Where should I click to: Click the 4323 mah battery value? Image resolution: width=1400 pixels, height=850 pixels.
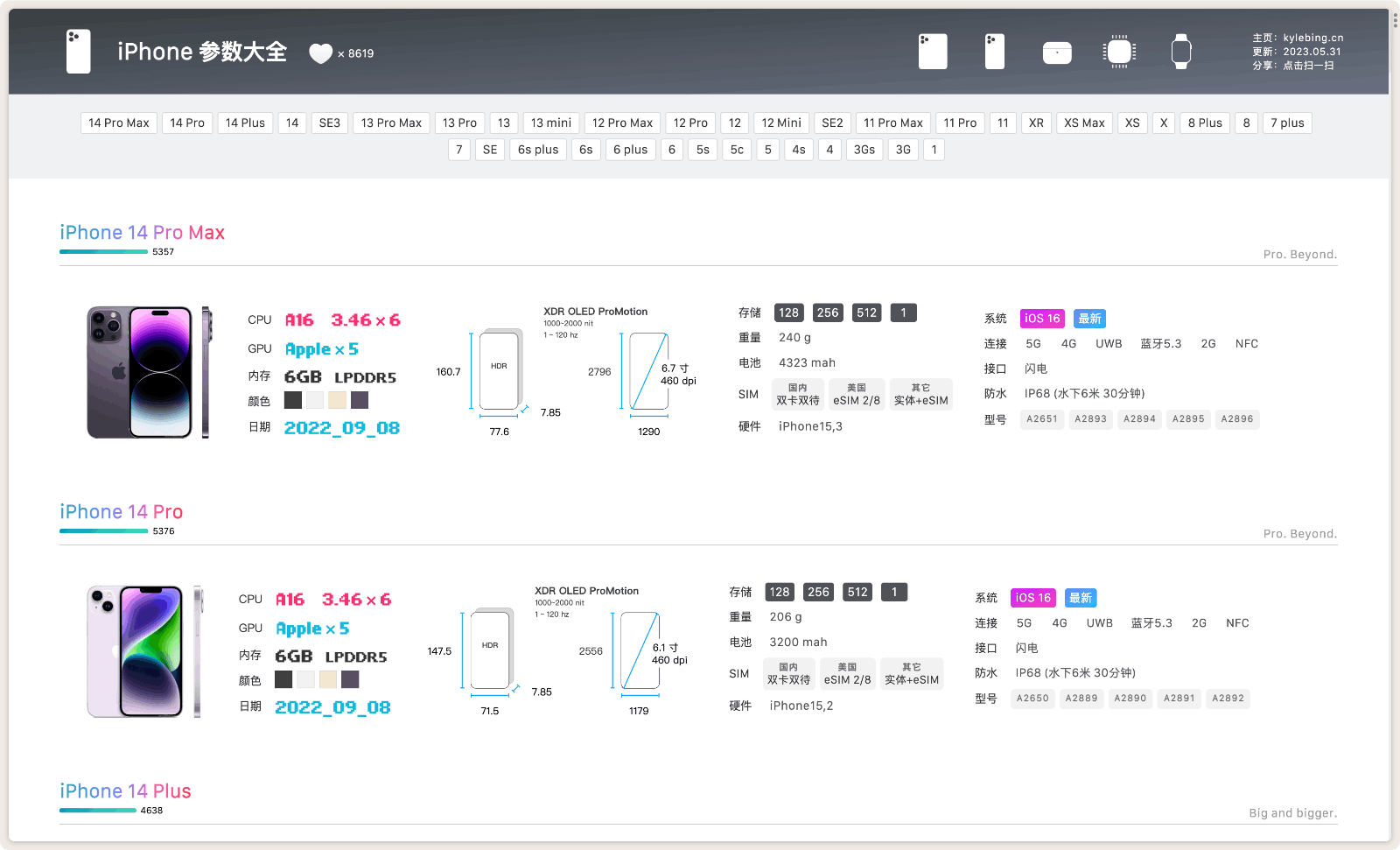click(807, 362)
